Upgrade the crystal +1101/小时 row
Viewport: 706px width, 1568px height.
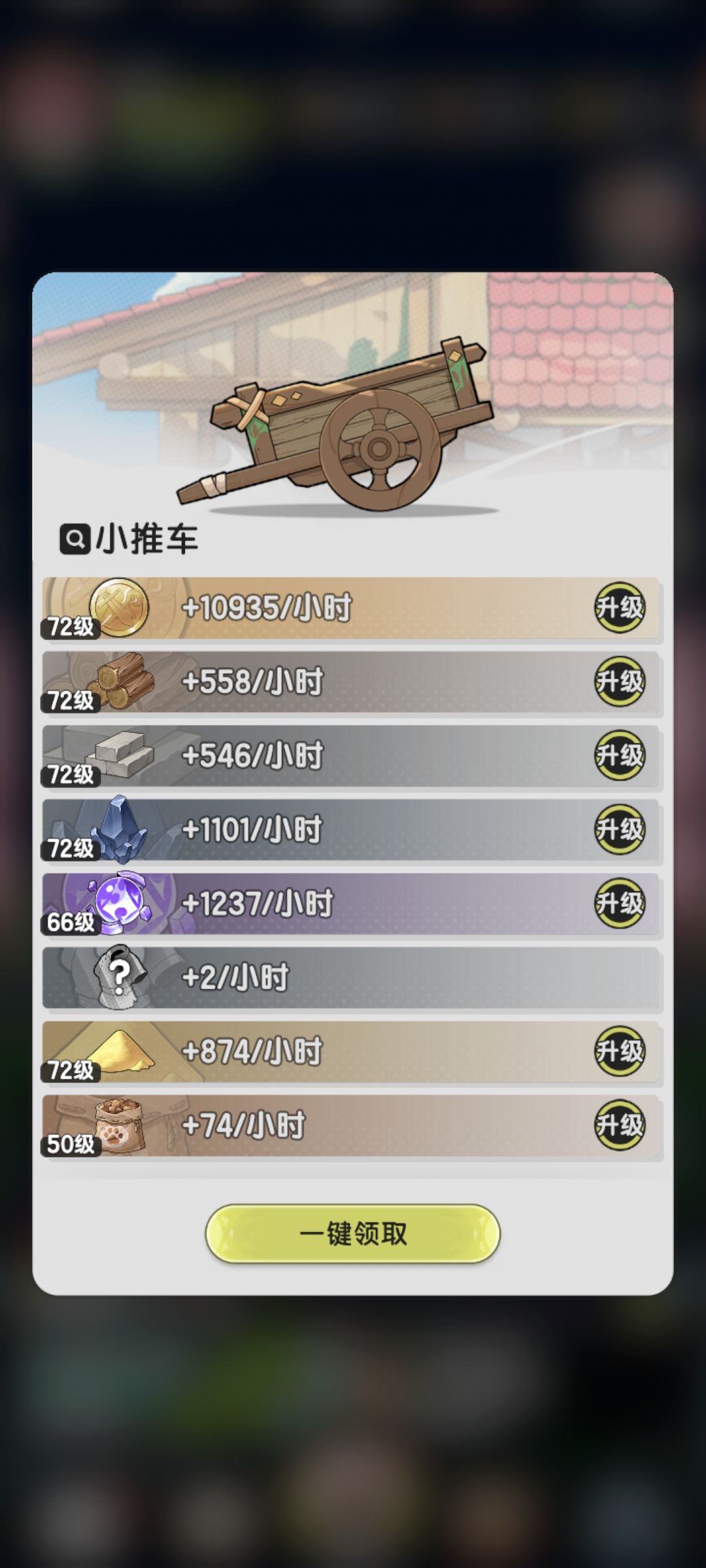(x=619, y=829)
